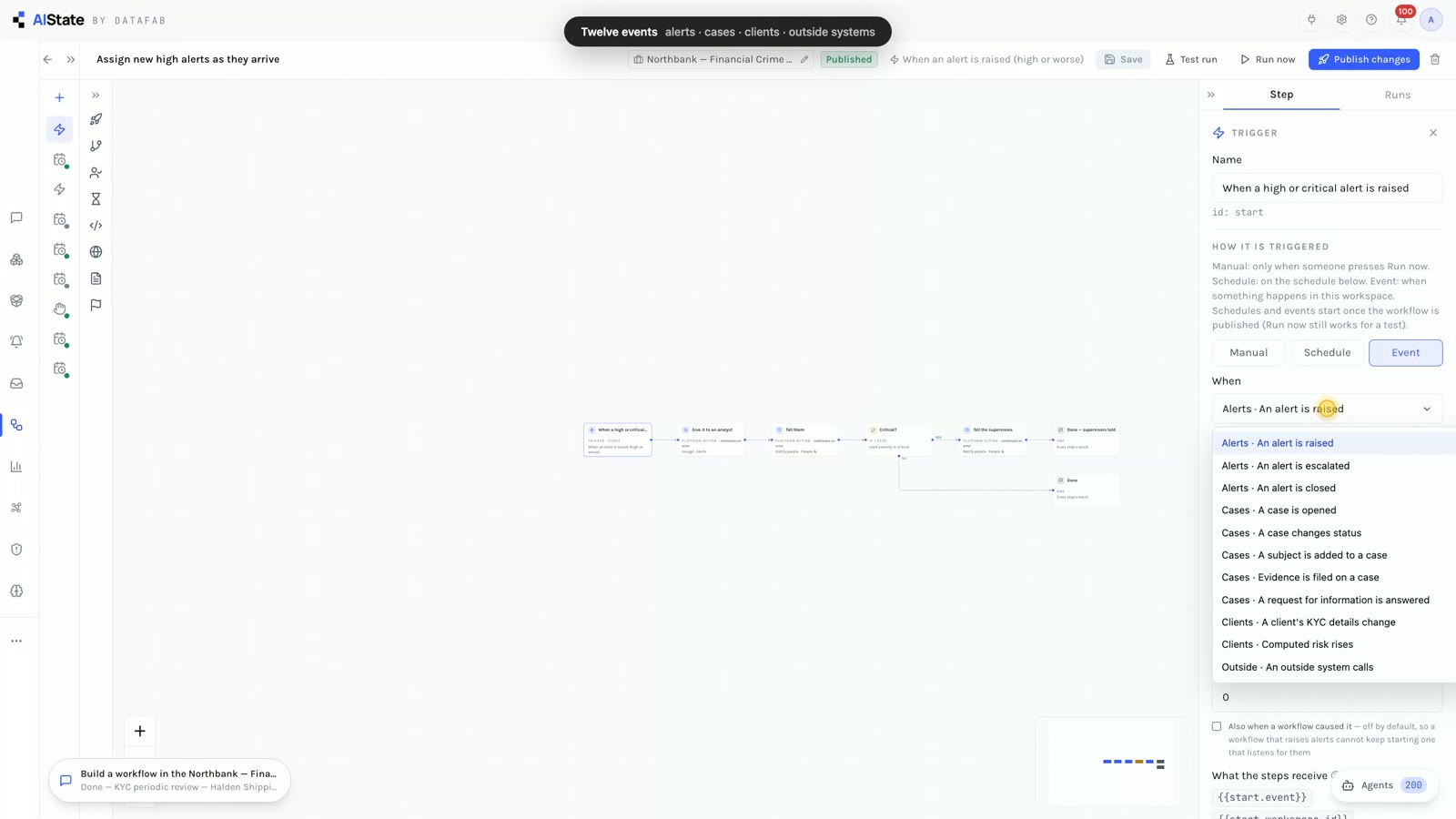Image resolution: width=1456 pixels, height=819 pixels.
Task: Collapse the right Step panel with the chevrons
Action: [1211, 95]
